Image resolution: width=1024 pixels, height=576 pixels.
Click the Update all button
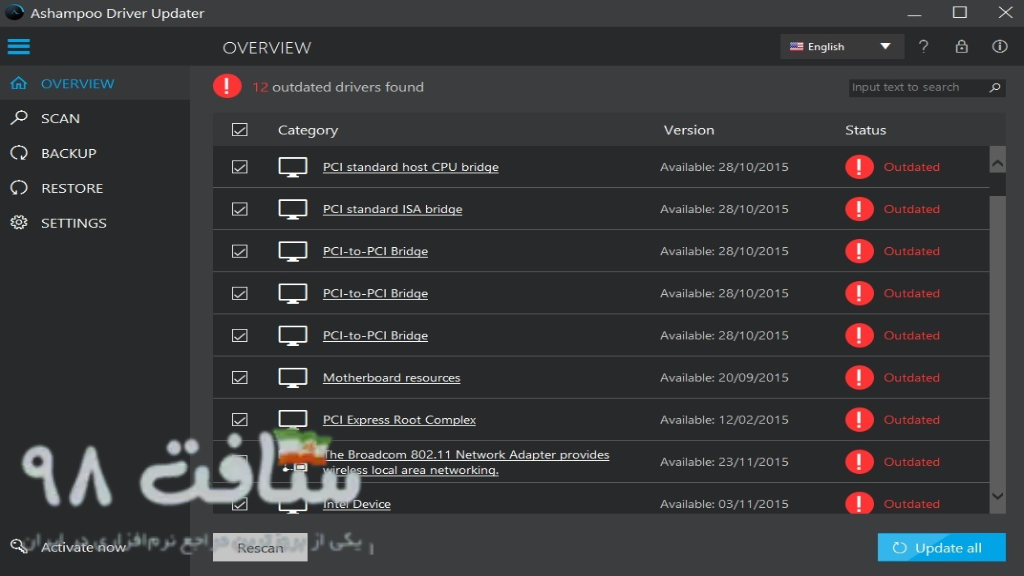[x=941, y=547]
